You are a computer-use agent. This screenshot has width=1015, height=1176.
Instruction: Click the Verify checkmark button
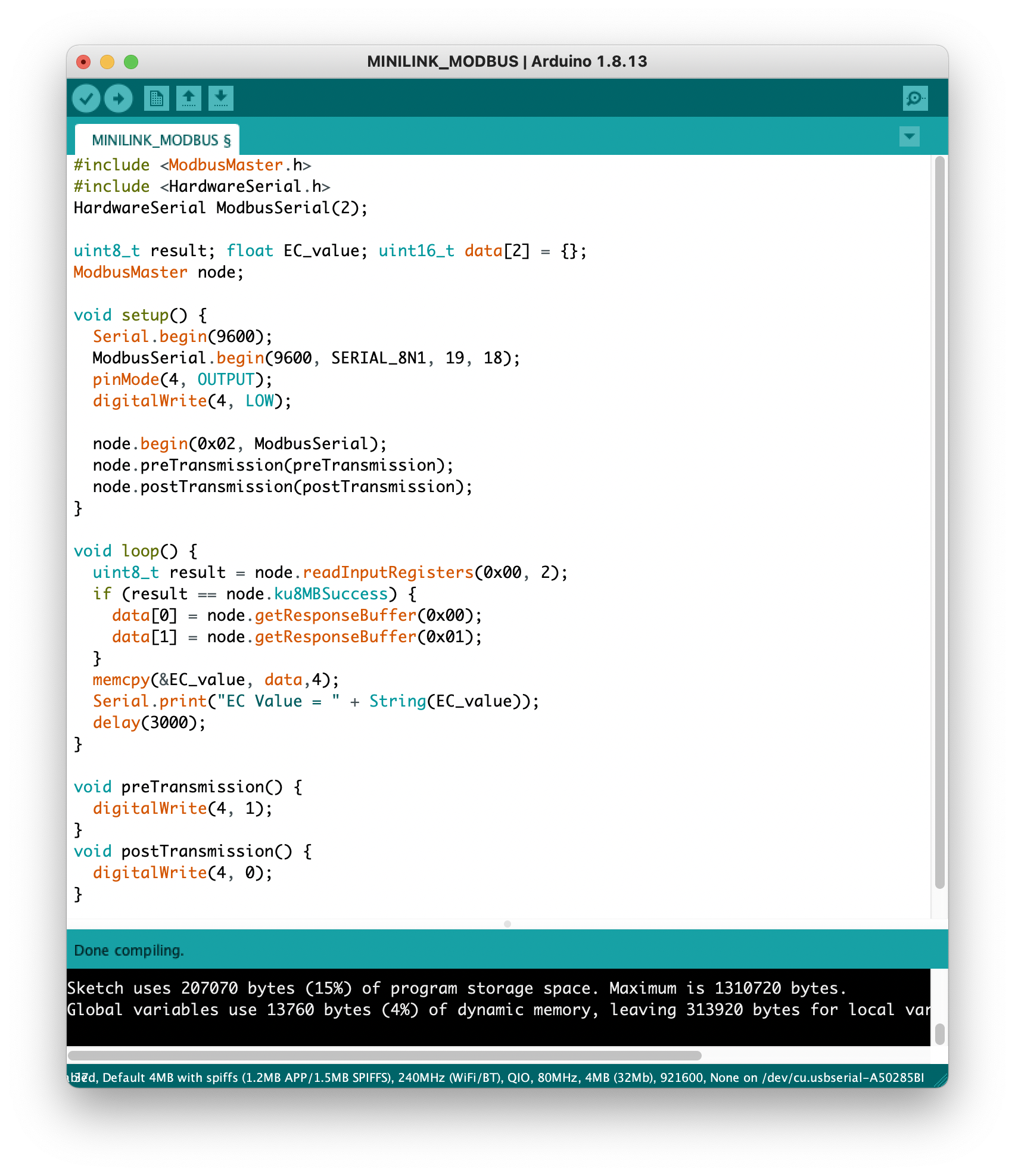tap(86, 98)
